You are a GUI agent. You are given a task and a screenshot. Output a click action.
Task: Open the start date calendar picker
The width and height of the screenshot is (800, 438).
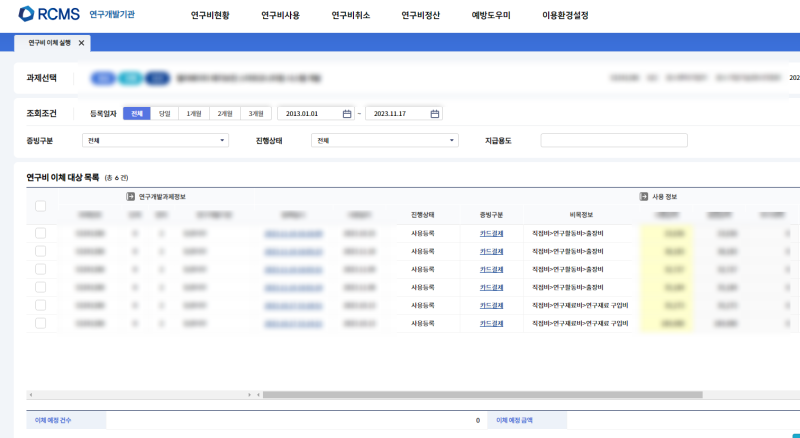coord(347,114)
